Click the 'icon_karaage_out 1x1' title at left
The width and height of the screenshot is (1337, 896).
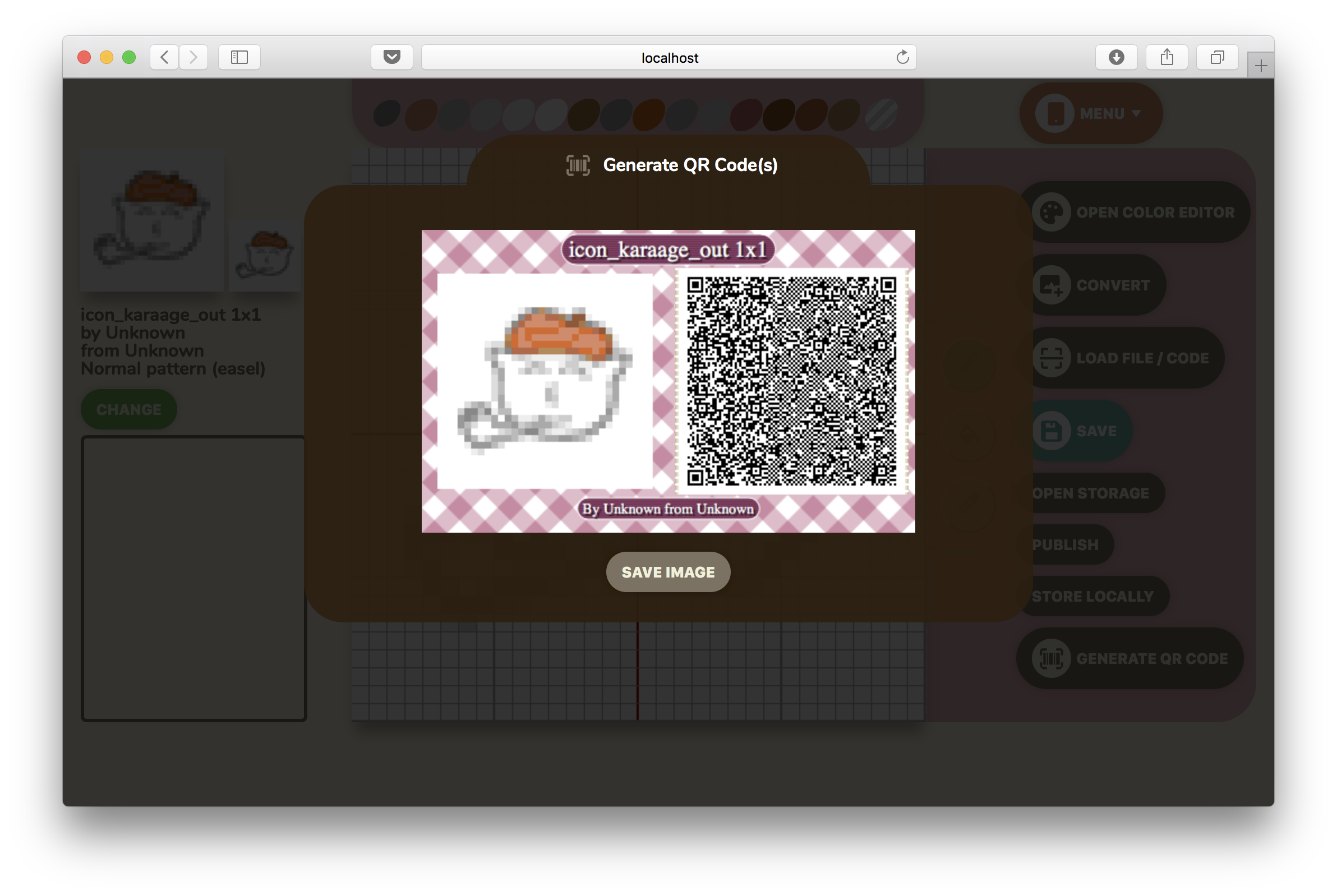(x=170, y=315)
